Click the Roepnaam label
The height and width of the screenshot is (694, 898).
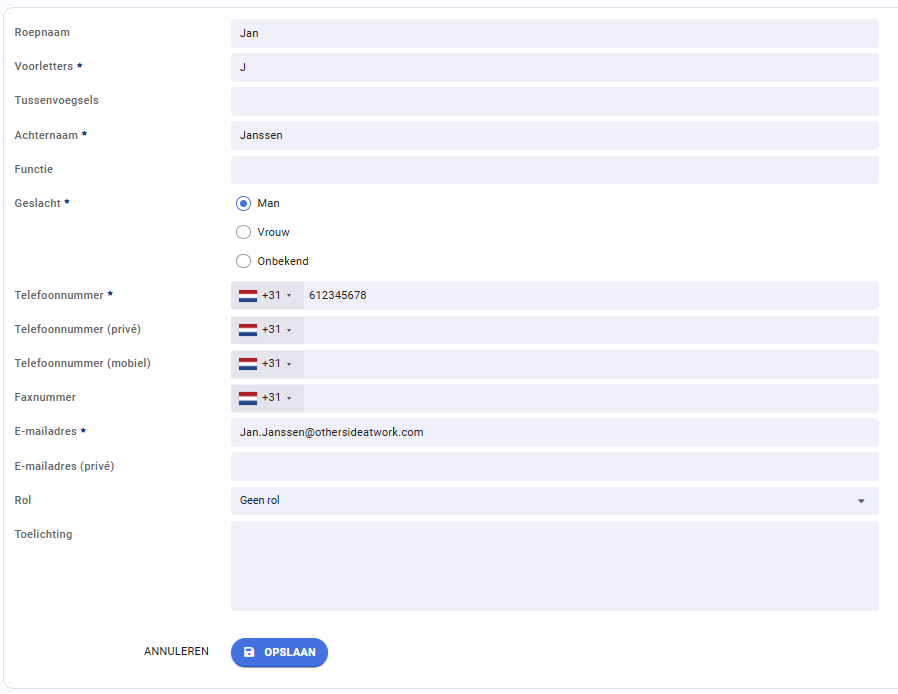click(42, 33)
